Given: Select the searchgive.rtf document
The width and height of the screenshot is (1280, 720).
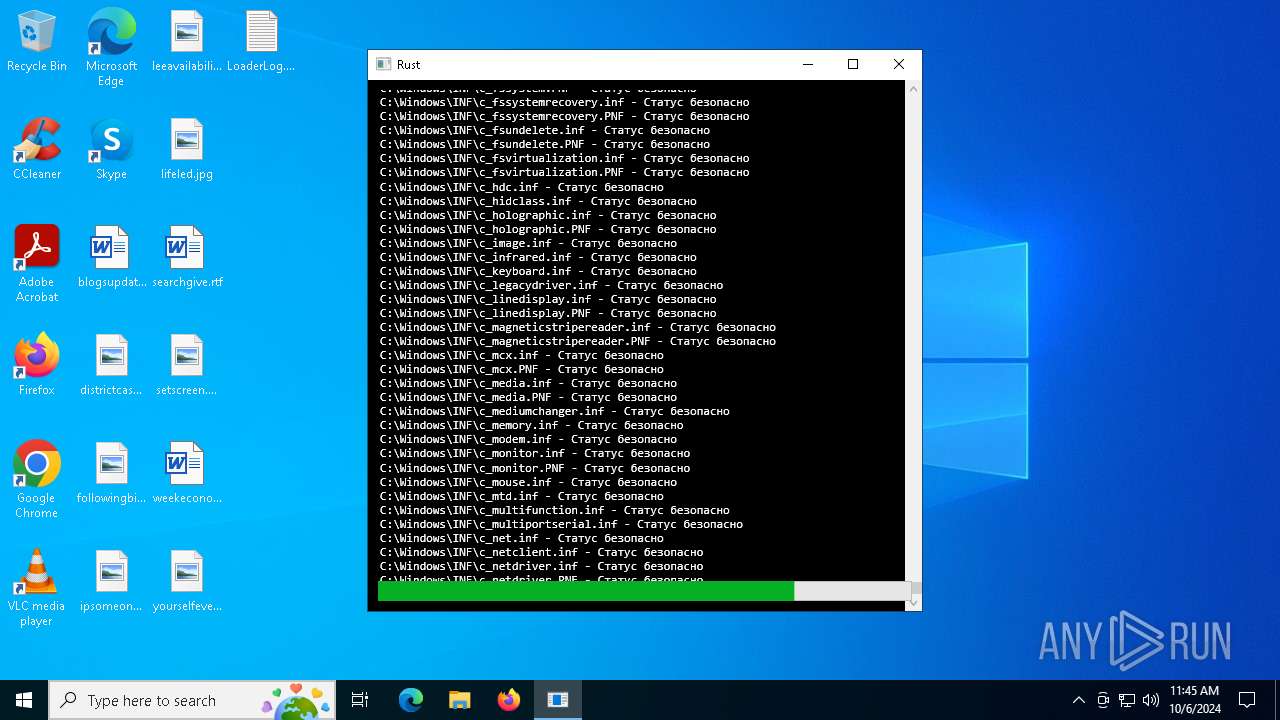Looking at the screenshot, I should coord(186,258).
